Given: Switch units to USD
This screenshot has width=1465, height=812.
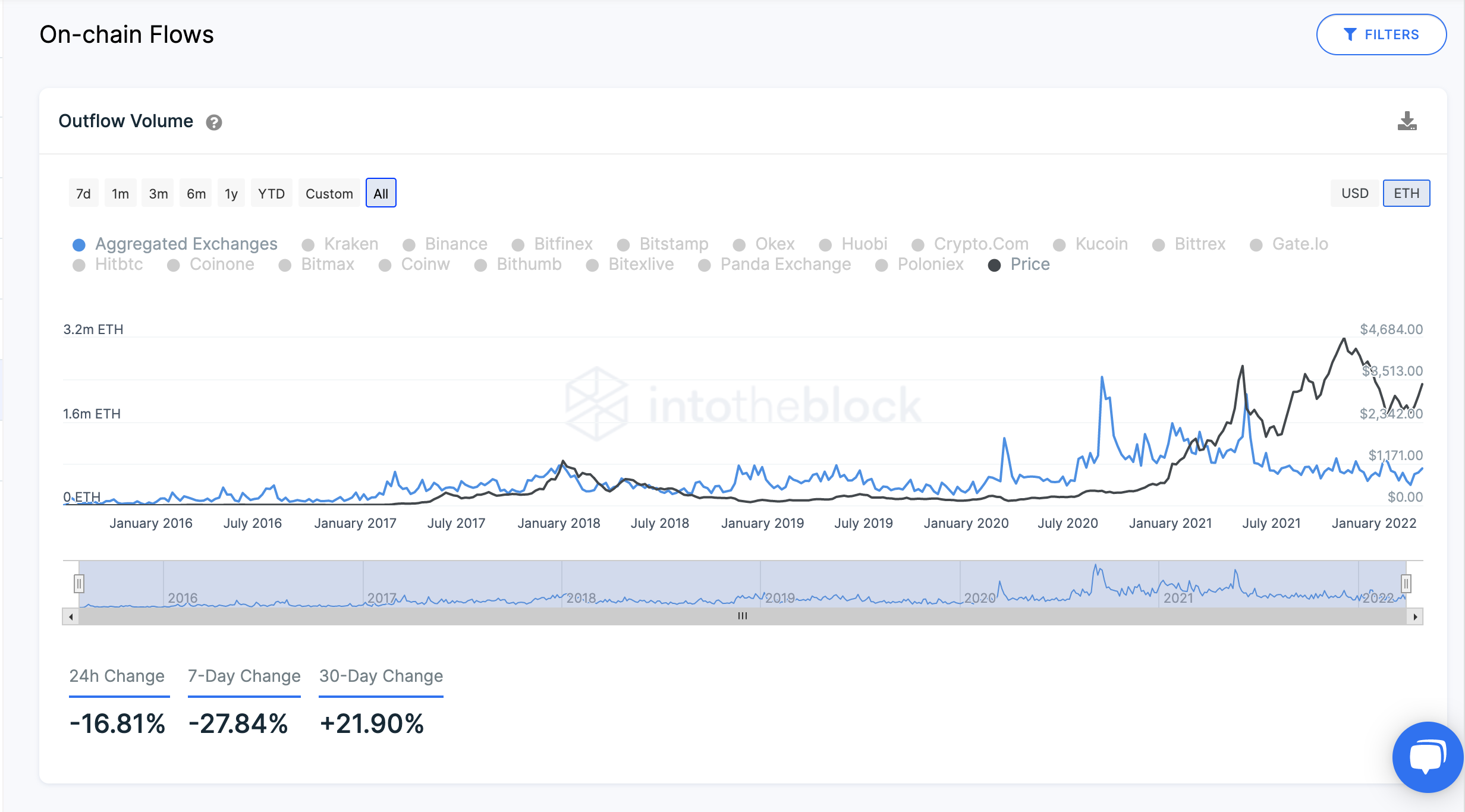Looking at the screenshot, I should pyautogui.click(x=1354, y=193).
